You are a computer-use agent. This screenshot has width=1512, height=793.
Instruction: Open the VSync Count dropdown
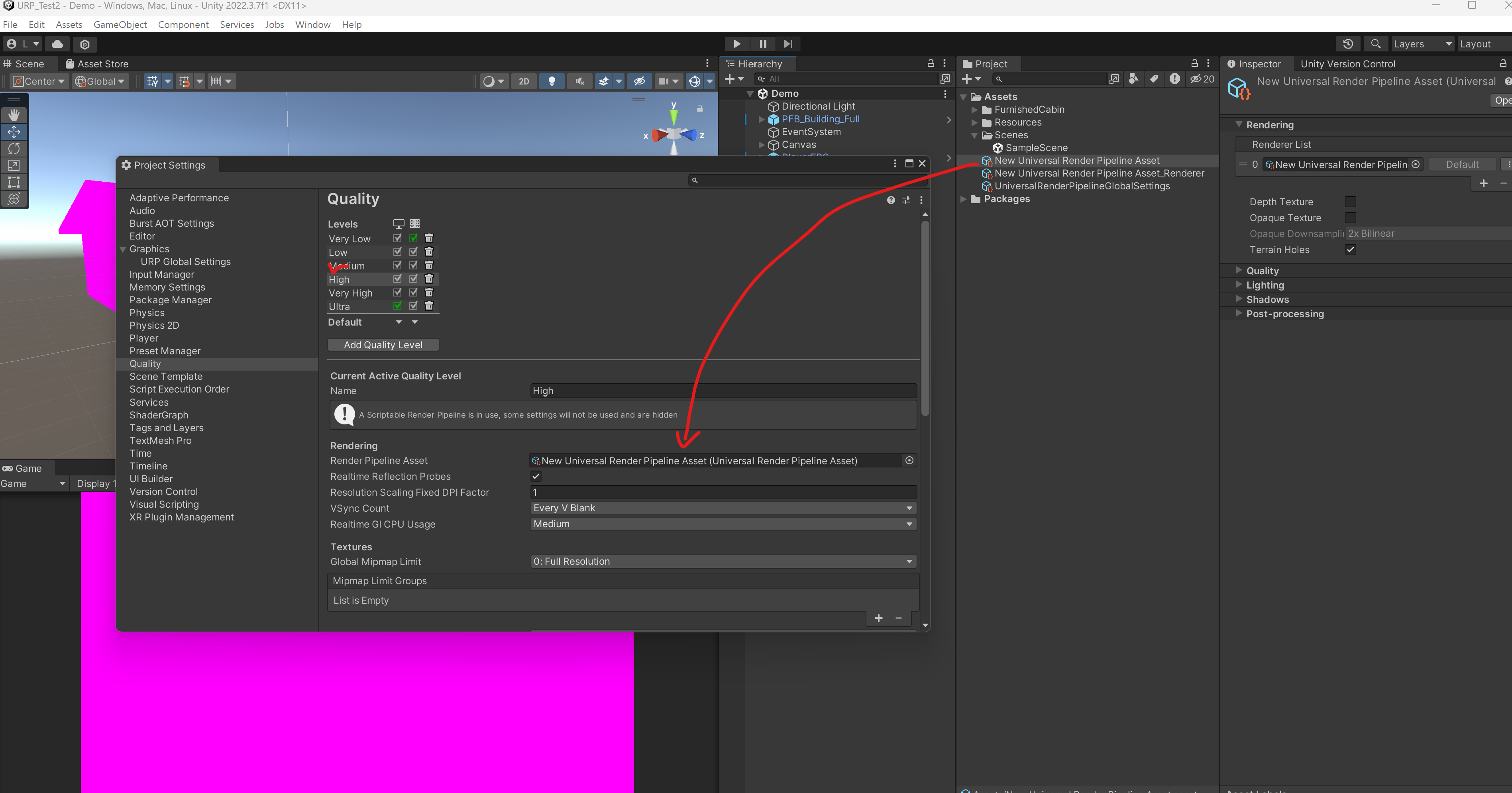723,508
